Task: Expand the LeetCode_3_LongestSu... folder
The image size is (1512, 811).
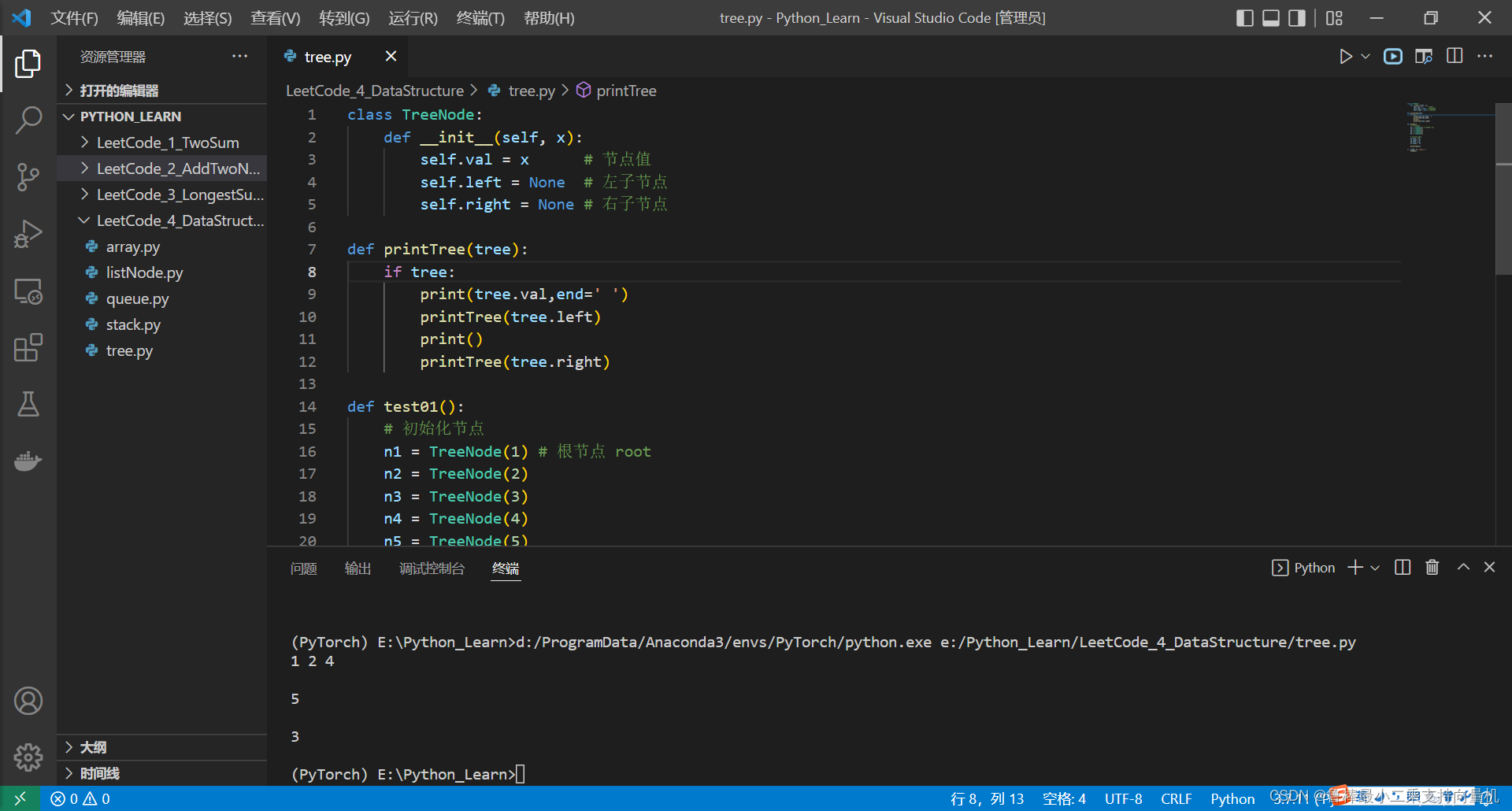Action: (162, 194)
